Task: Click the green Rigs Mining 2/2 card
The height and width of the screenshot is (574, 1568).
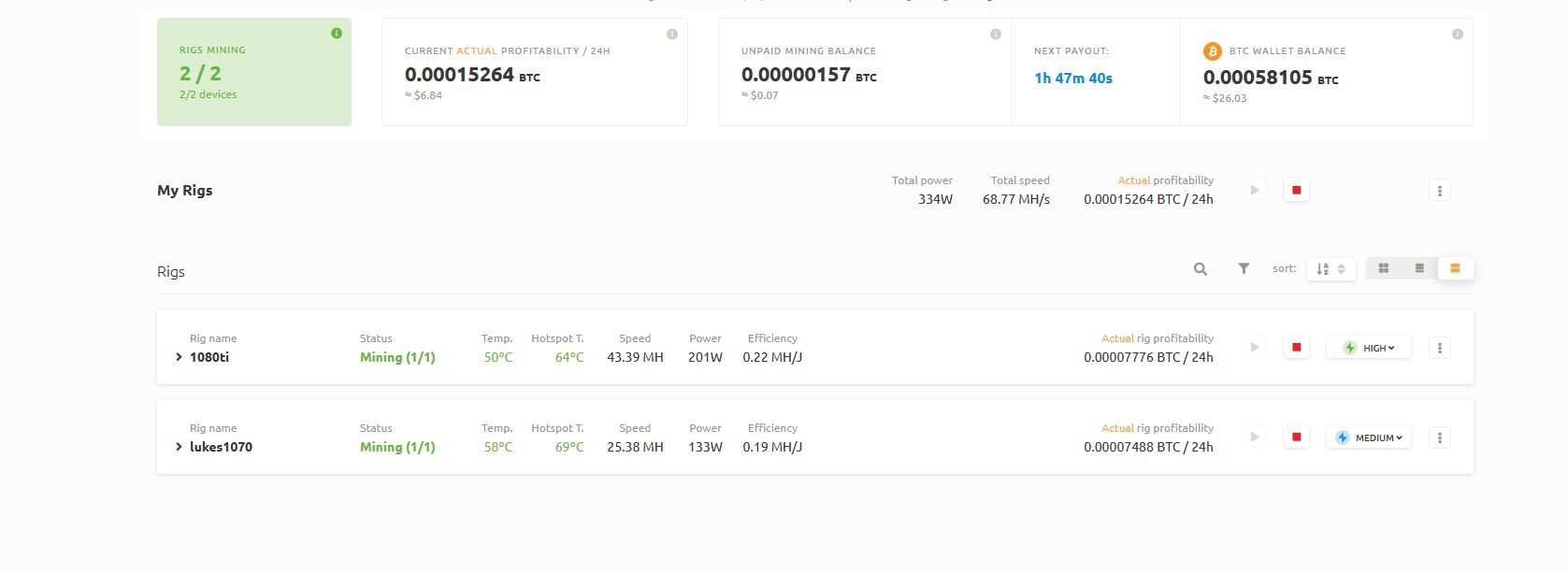Action: [x=254, y=72]
